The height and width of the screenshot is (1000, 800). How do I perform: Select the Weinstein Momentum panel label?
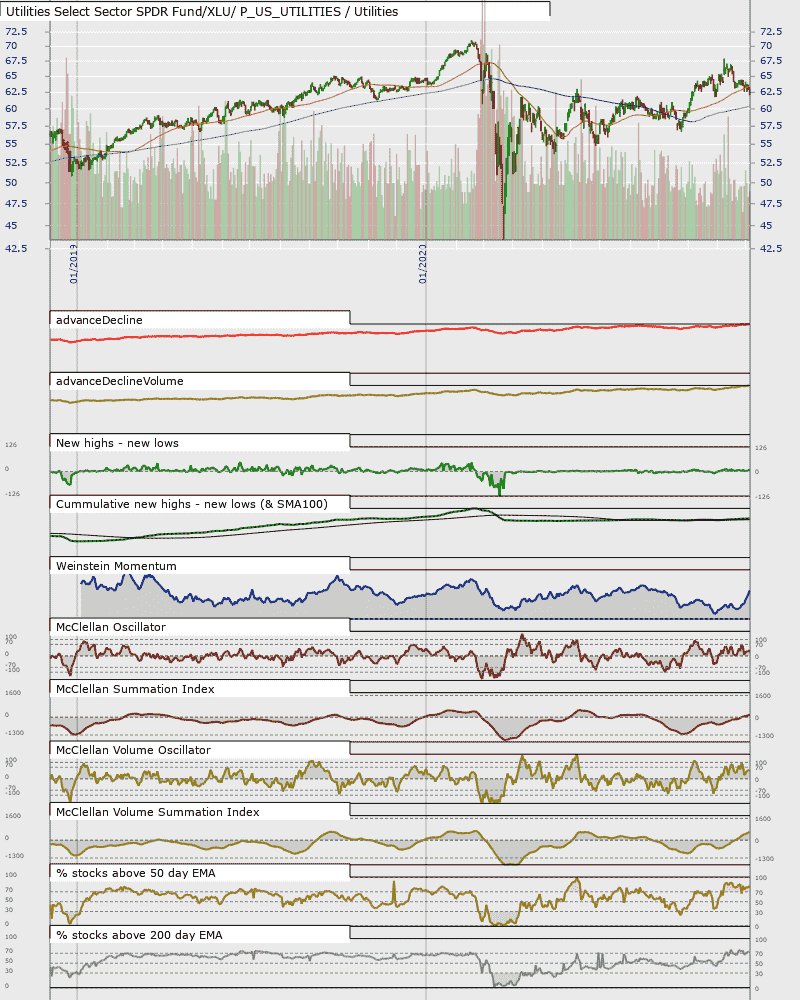point(116,566)
